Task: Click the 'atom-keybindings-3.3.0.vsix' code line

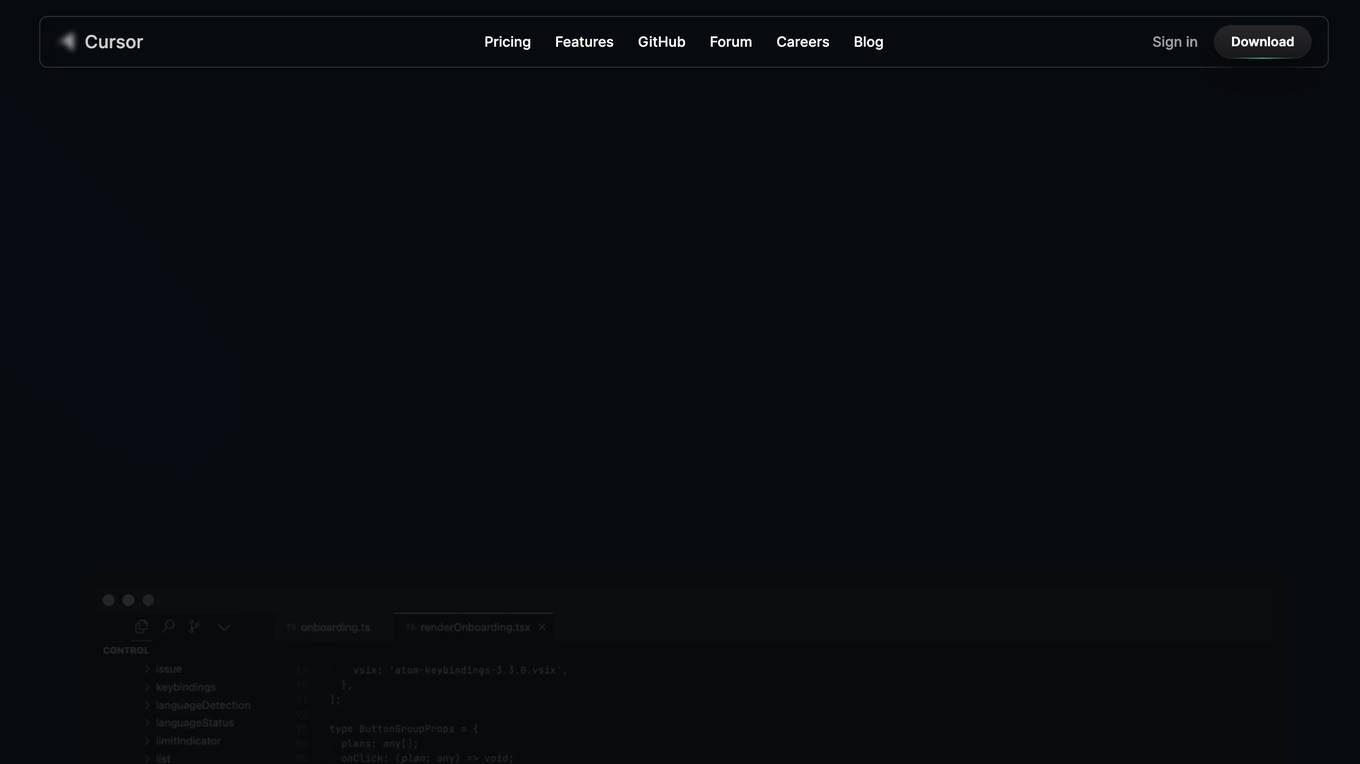Action: pos(460,670)
